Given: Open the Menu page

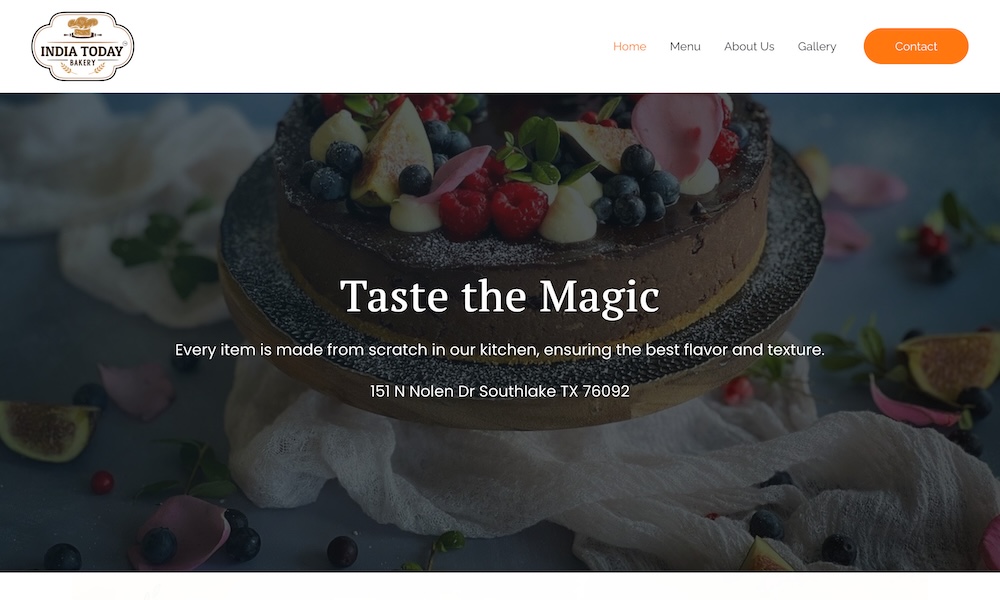Looking at the screenshot, I should [685, 47].
